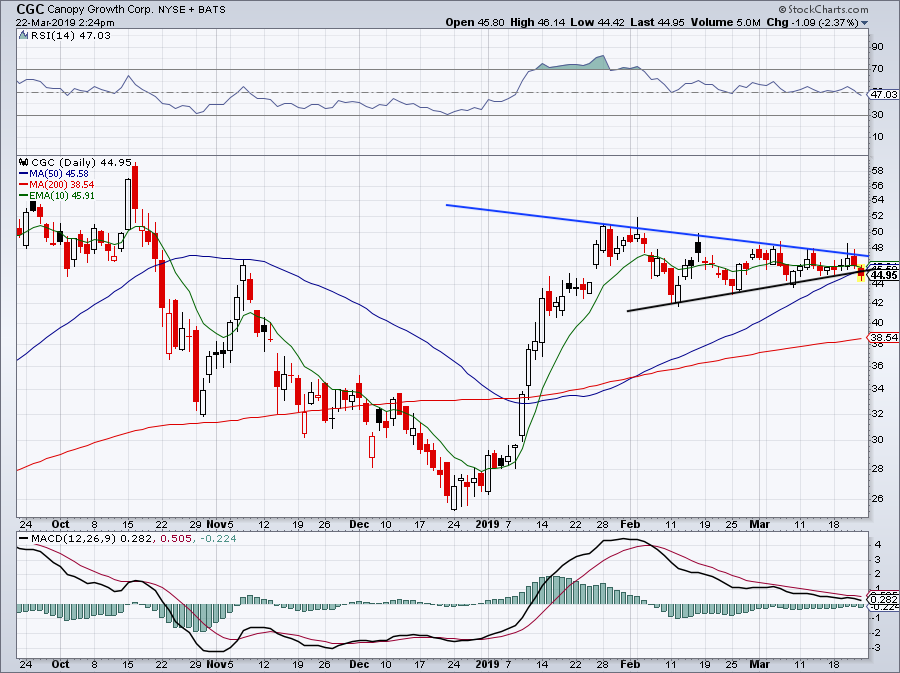Click the CGC ticker symbol in header
The width and height of the screenshot is (900, 673).
click(x=30, y=9)
